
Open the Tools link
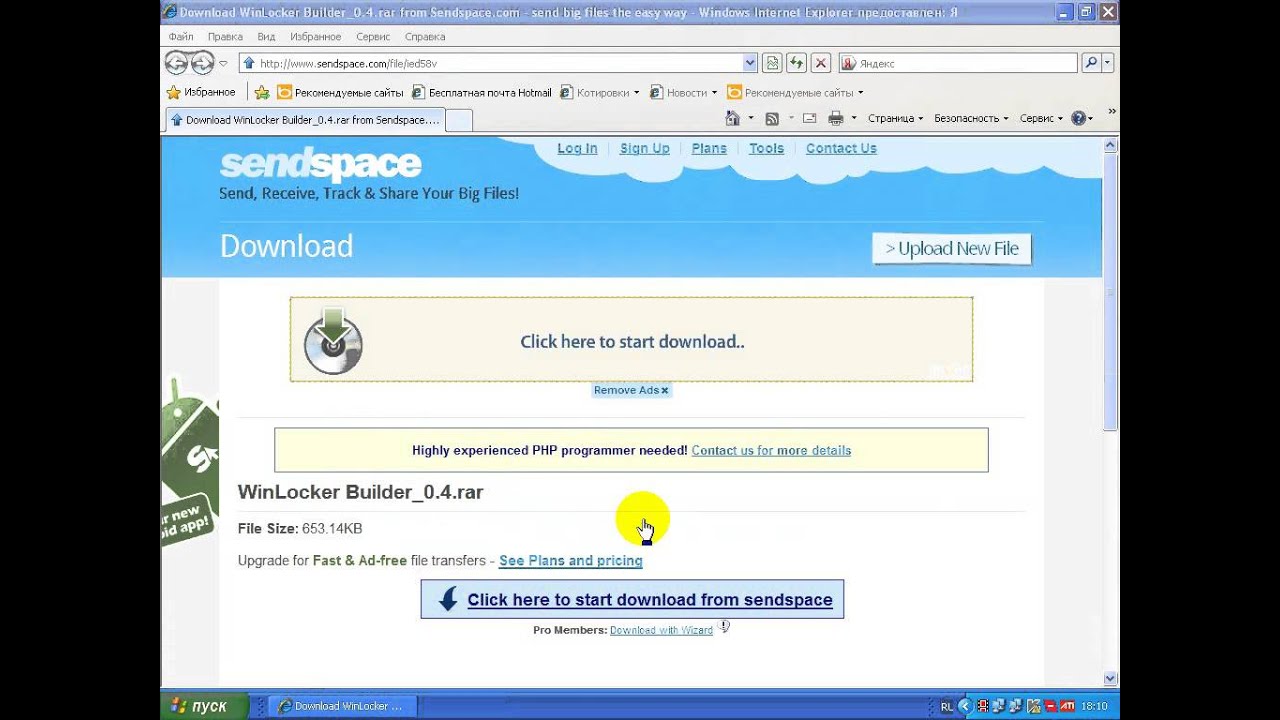pyautogui.click(x=766, y=148)
